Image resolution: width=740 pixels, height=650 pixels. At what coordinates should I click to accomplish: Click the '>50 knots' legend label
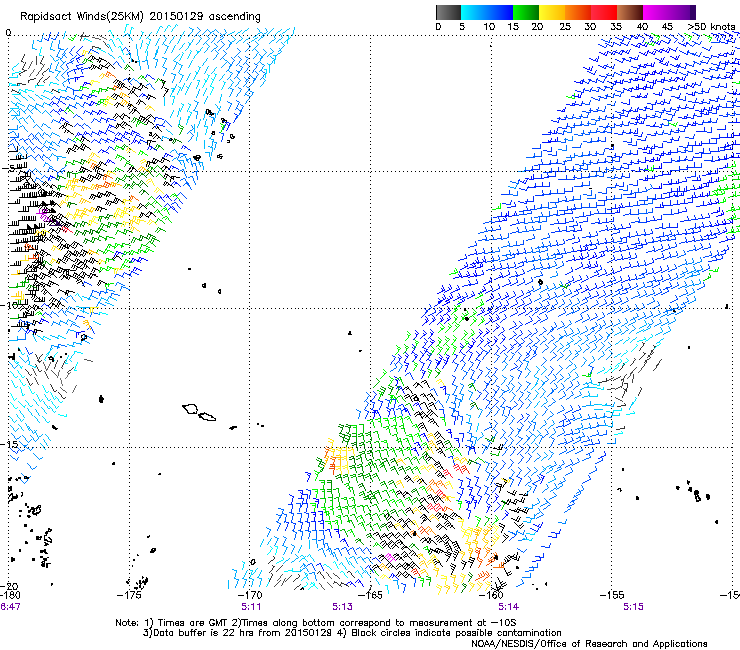click(711, 26)
